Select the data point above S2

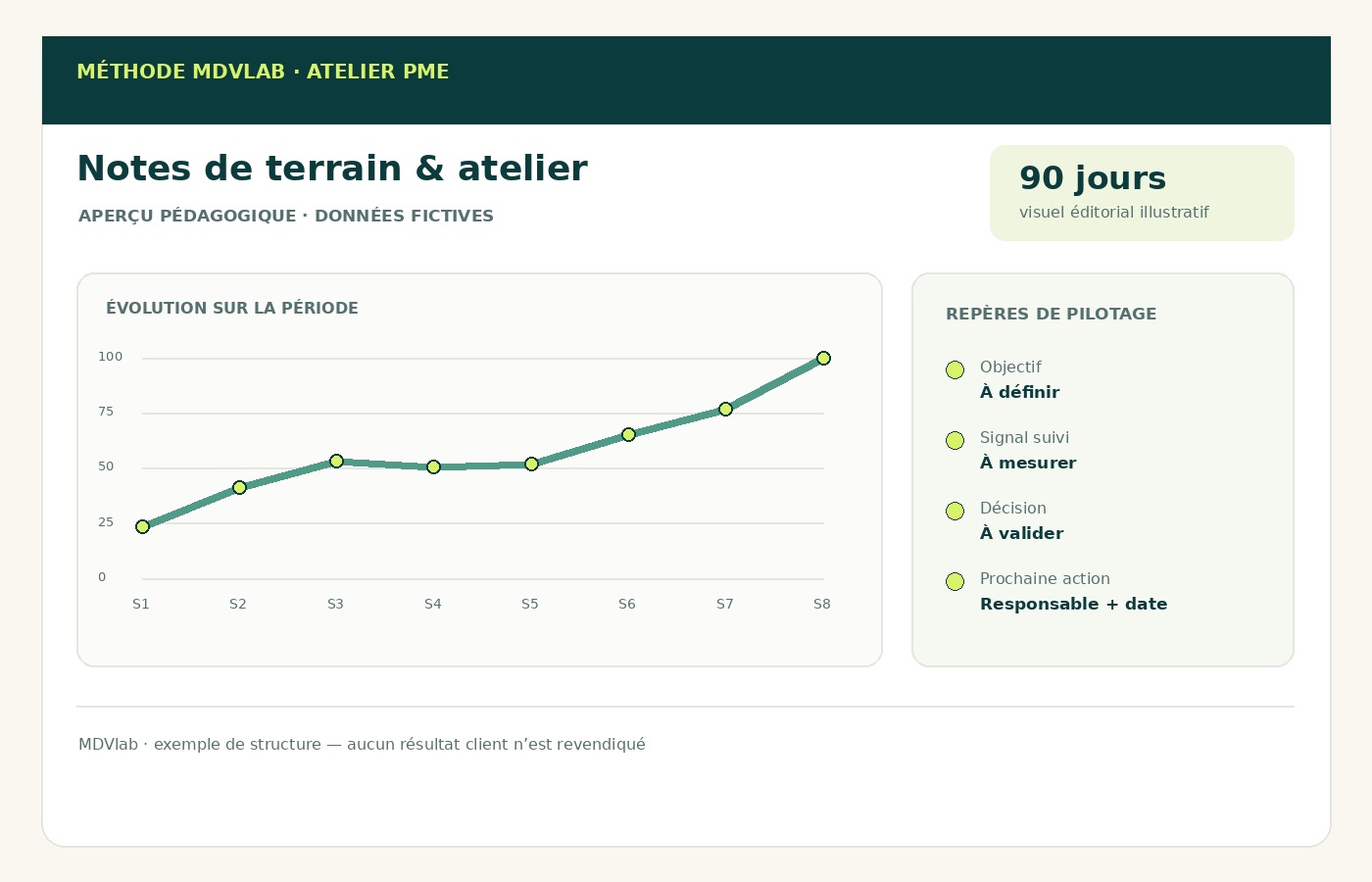[239, 487]
